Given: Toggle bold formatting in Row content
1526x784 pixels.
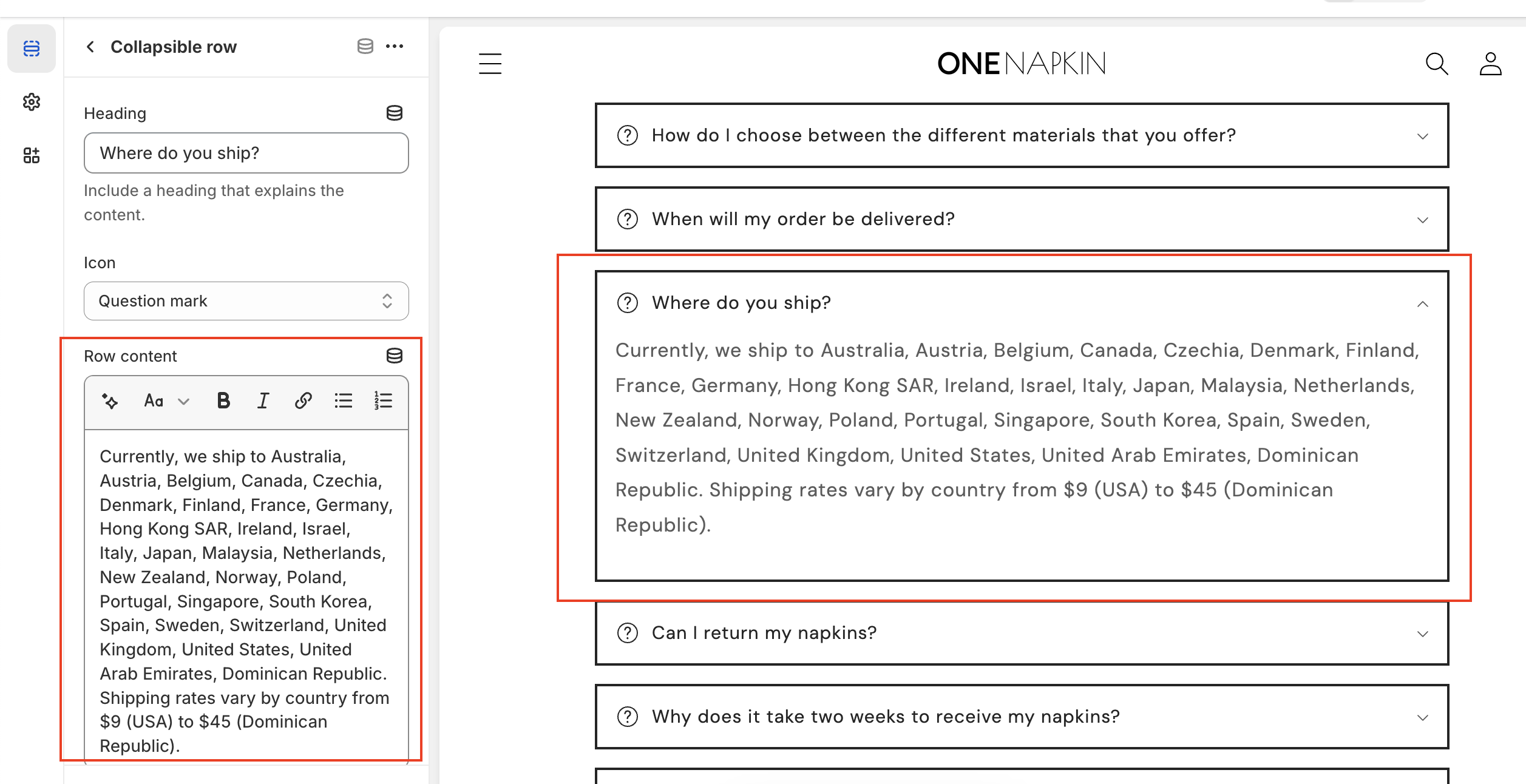Looking at the screenshot, I should 223,401.
